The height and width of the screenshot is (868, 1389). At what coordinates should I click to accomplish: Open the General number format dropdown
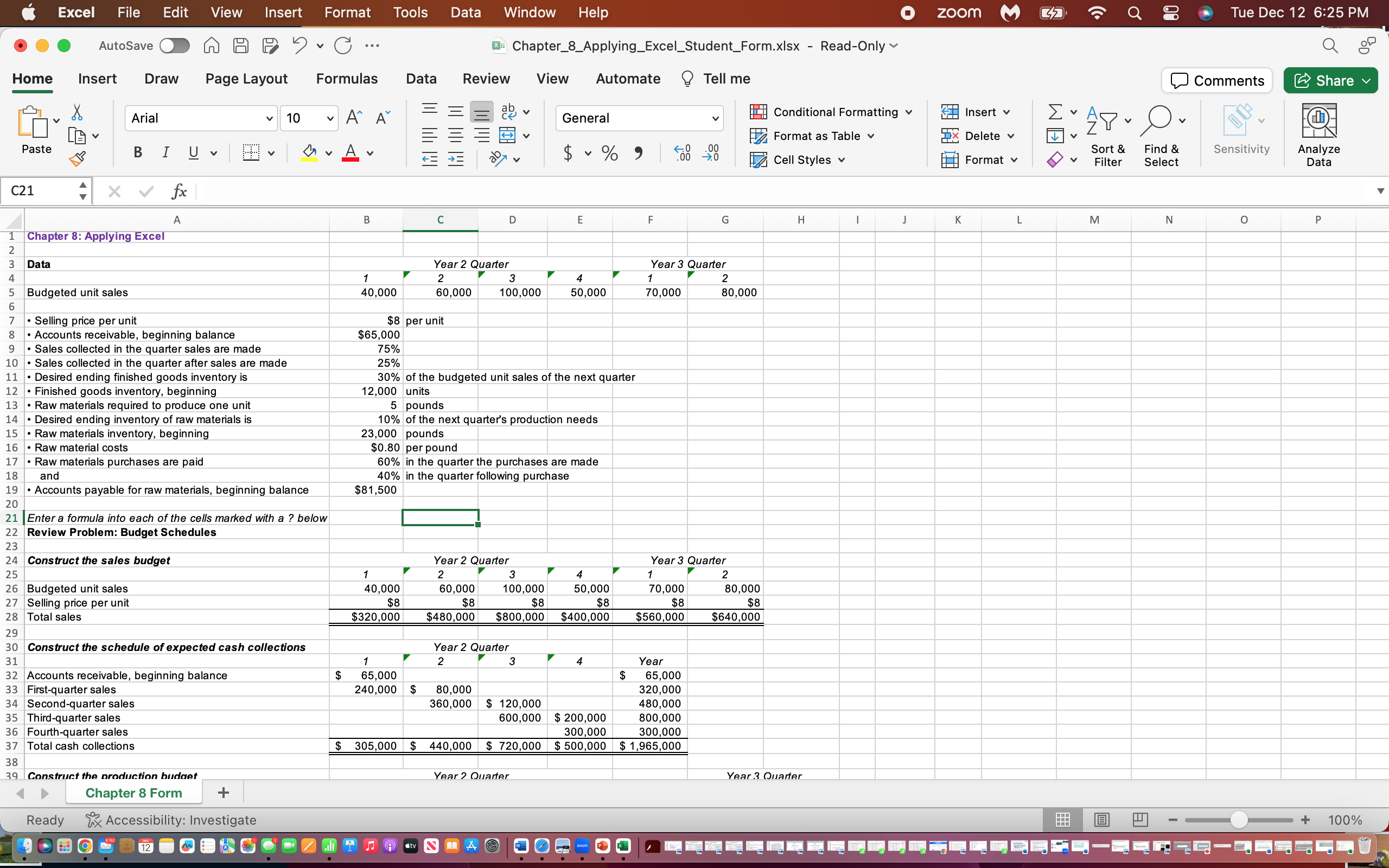coord(639,118)
